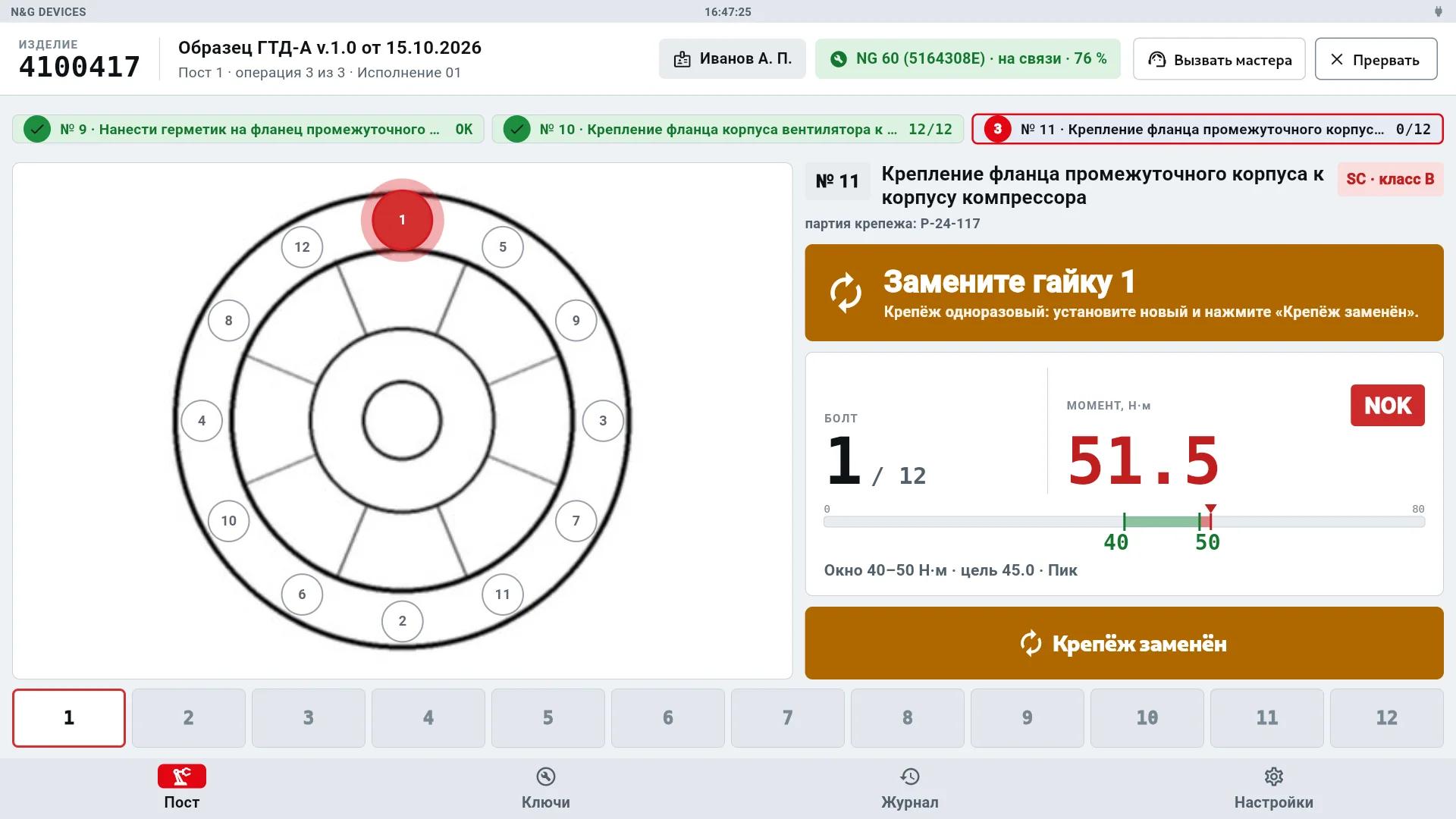
Task: Select bolt tile 10 in bottom strip
Action: pyautogui.click(x=1147, y=718)
